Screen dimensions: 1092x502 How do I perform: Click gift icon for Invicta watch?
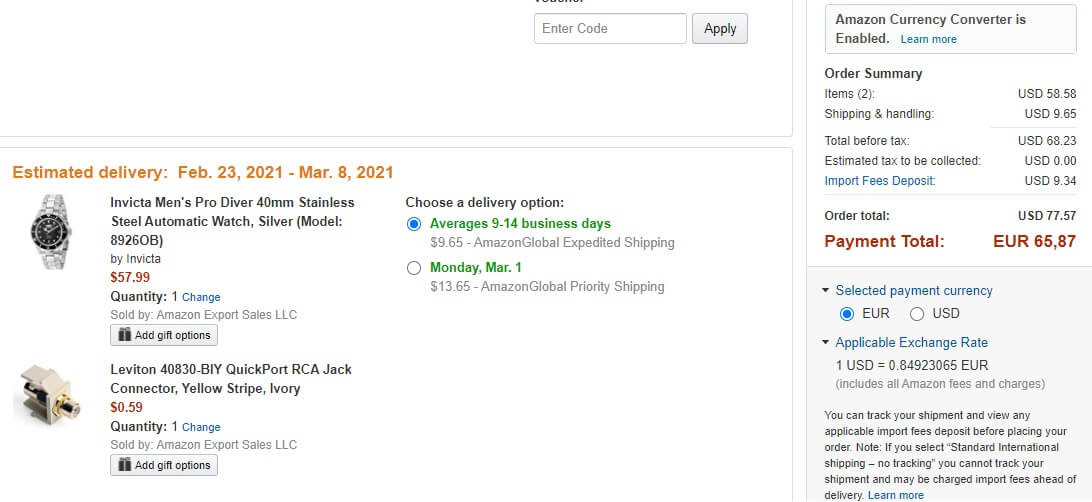(x=124, y=335)
